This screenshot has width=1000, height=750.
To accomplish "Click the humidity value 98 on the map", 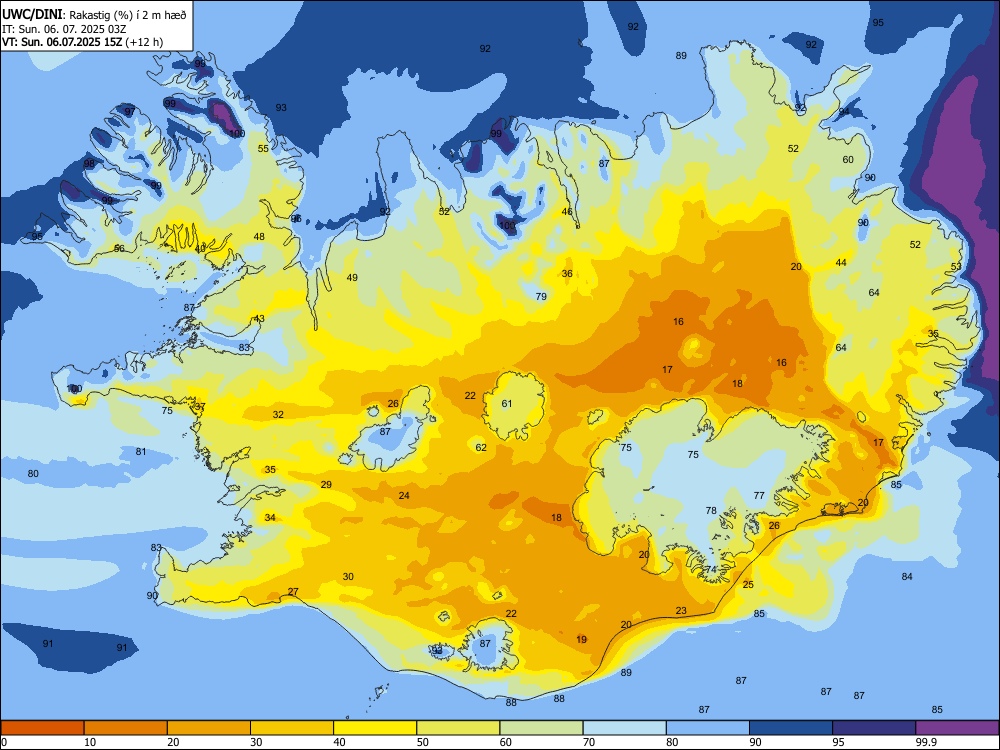I will click(x=89, y=163).
